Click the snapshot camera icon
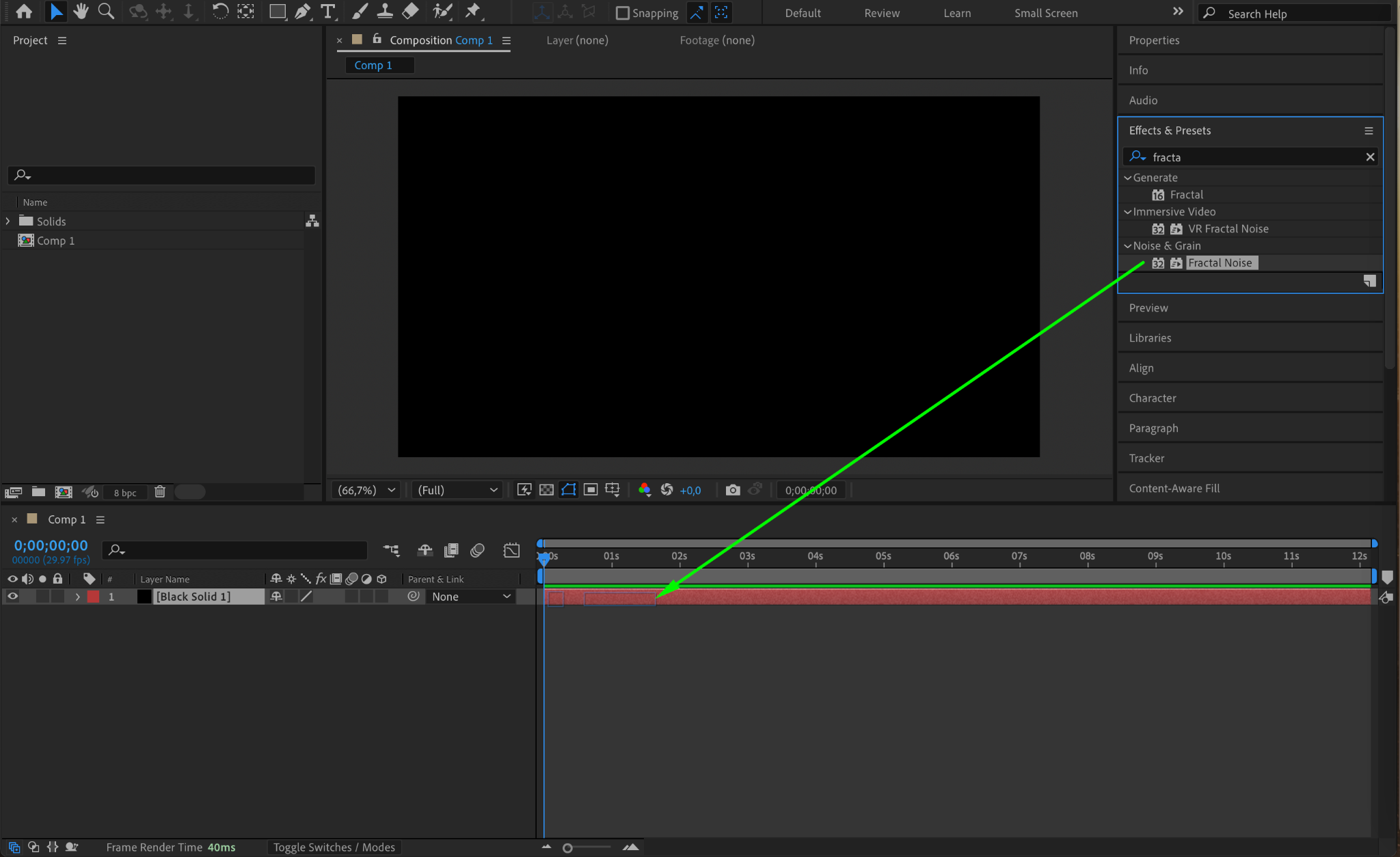Screen dimensions: 1400x857 pos(732,490)
